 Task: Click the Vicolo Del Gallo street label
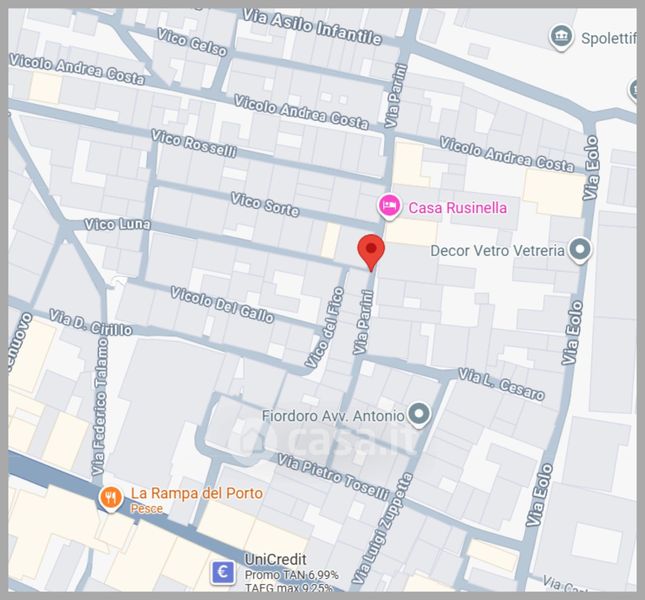[222, 304]
